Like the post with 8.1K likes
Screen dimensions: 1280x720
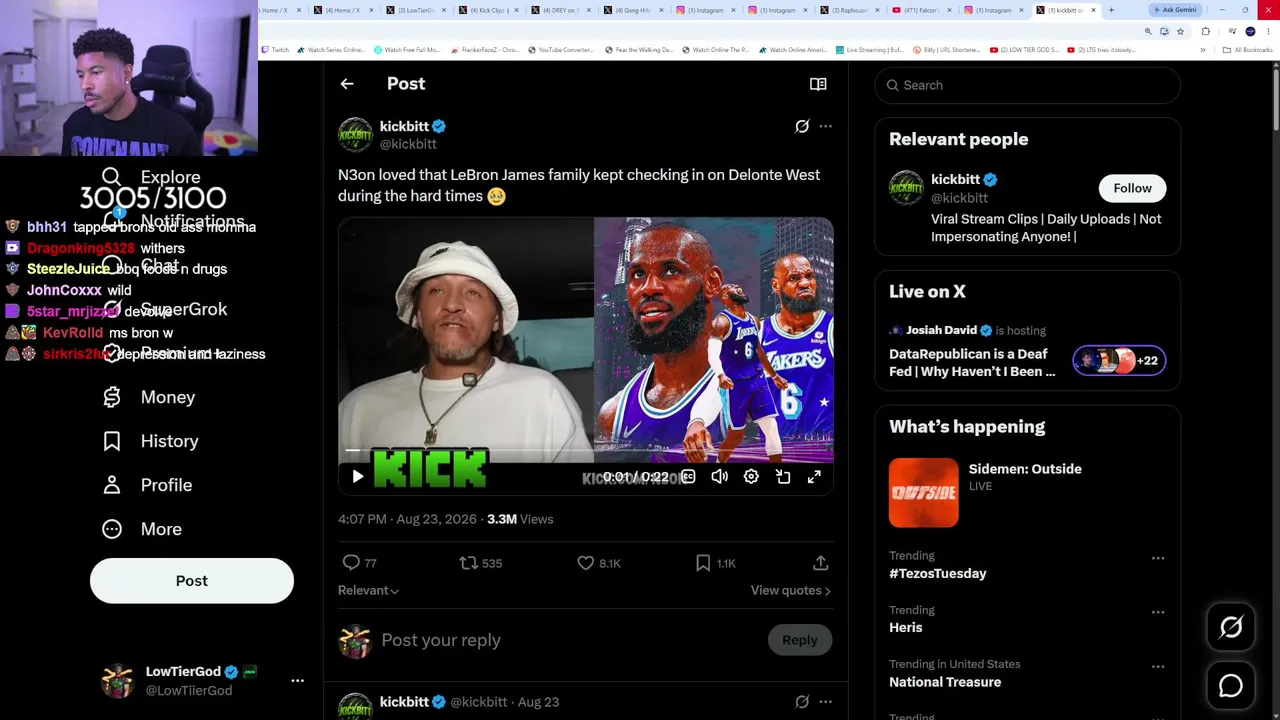[586, 563]
